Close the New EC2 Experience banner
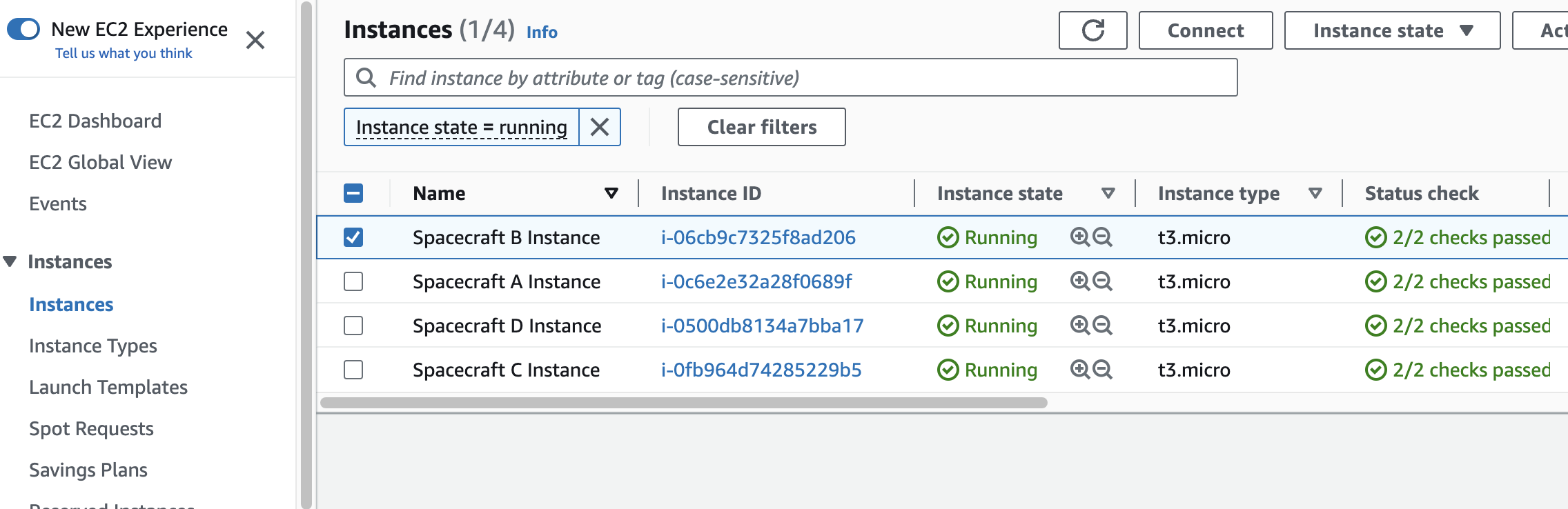 pos(255,40)
